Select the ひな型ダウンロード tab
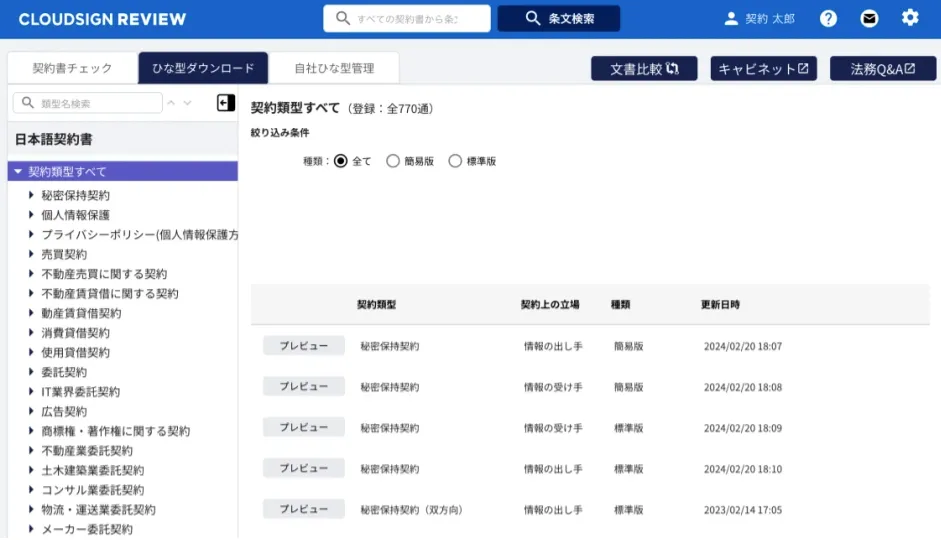The width and height of the screenshot is (941, 540). coord(203,68)
